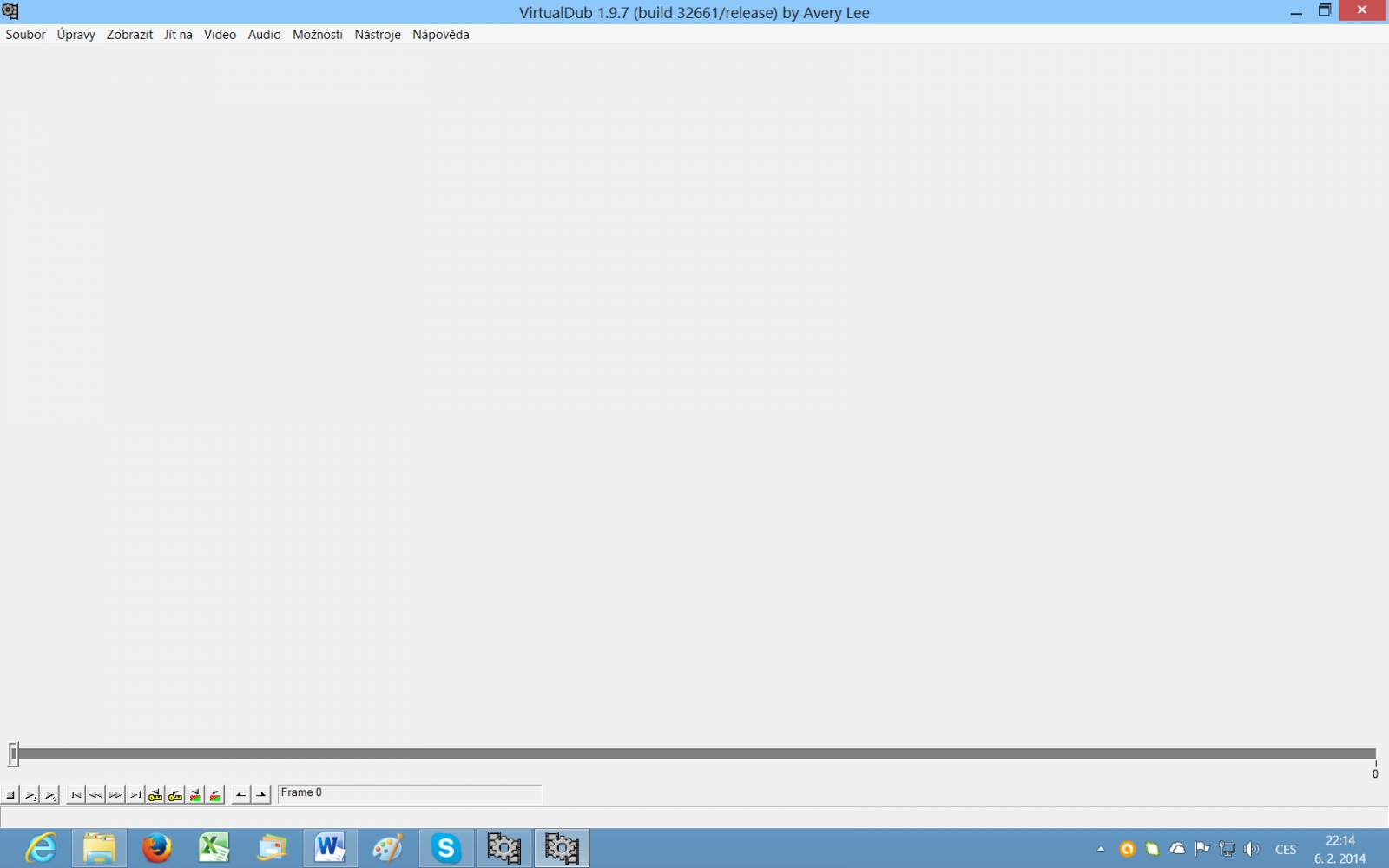Open the volume speaker tray icon

click(1251, 849)
